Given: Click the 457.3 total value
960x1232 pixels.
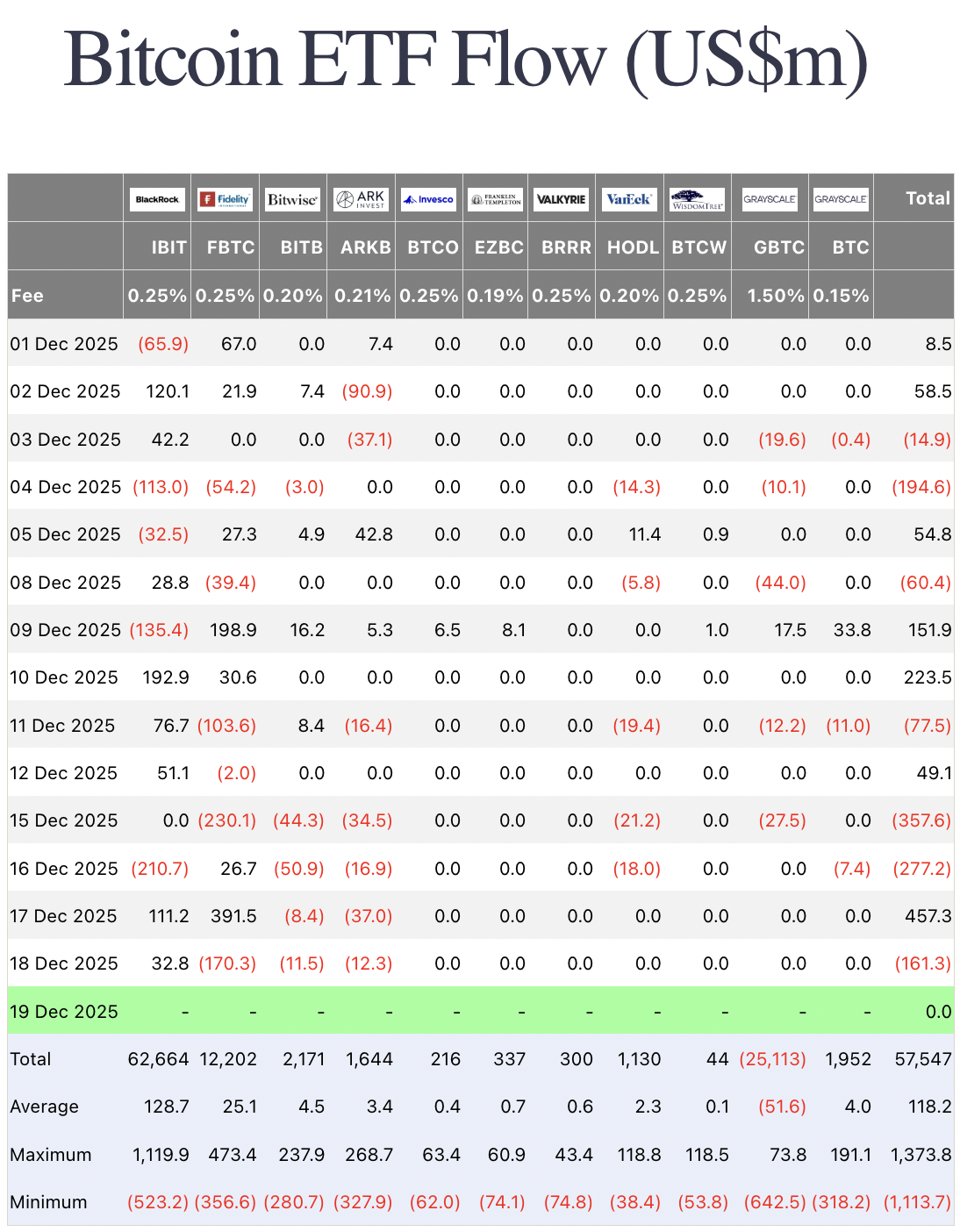Looking at the screenshot, I should pyautogui.click(x=928, y=916).
